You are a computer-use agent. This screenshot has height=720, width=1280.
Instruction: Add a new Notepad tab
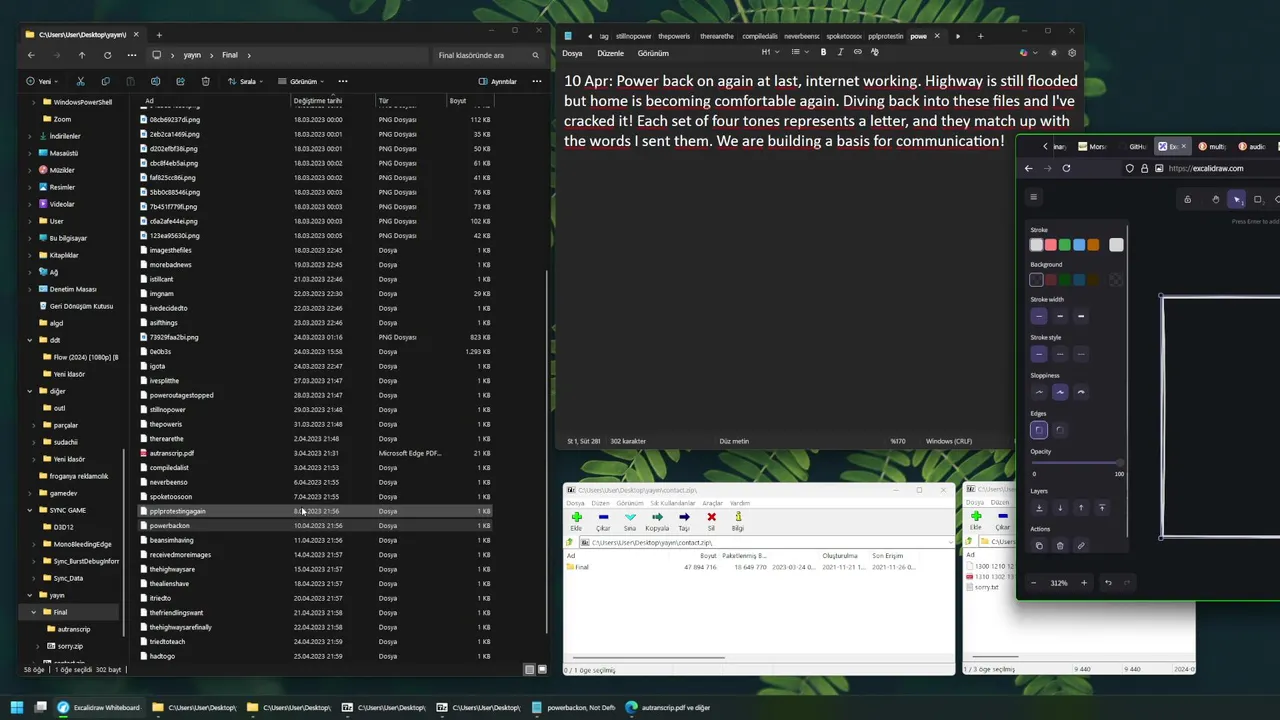[x=980, y=36]
